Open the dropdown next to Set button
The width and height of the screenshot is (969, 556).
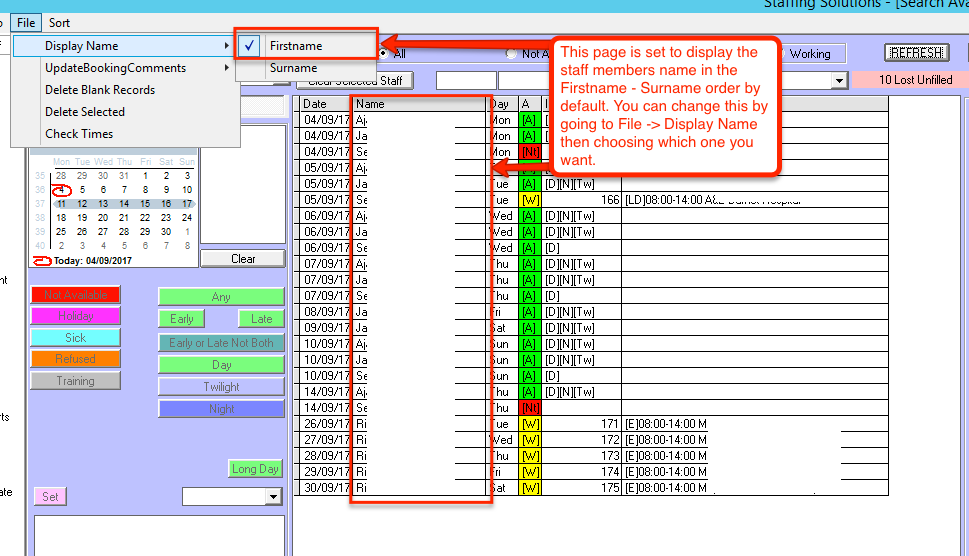[x=273, y=497]
